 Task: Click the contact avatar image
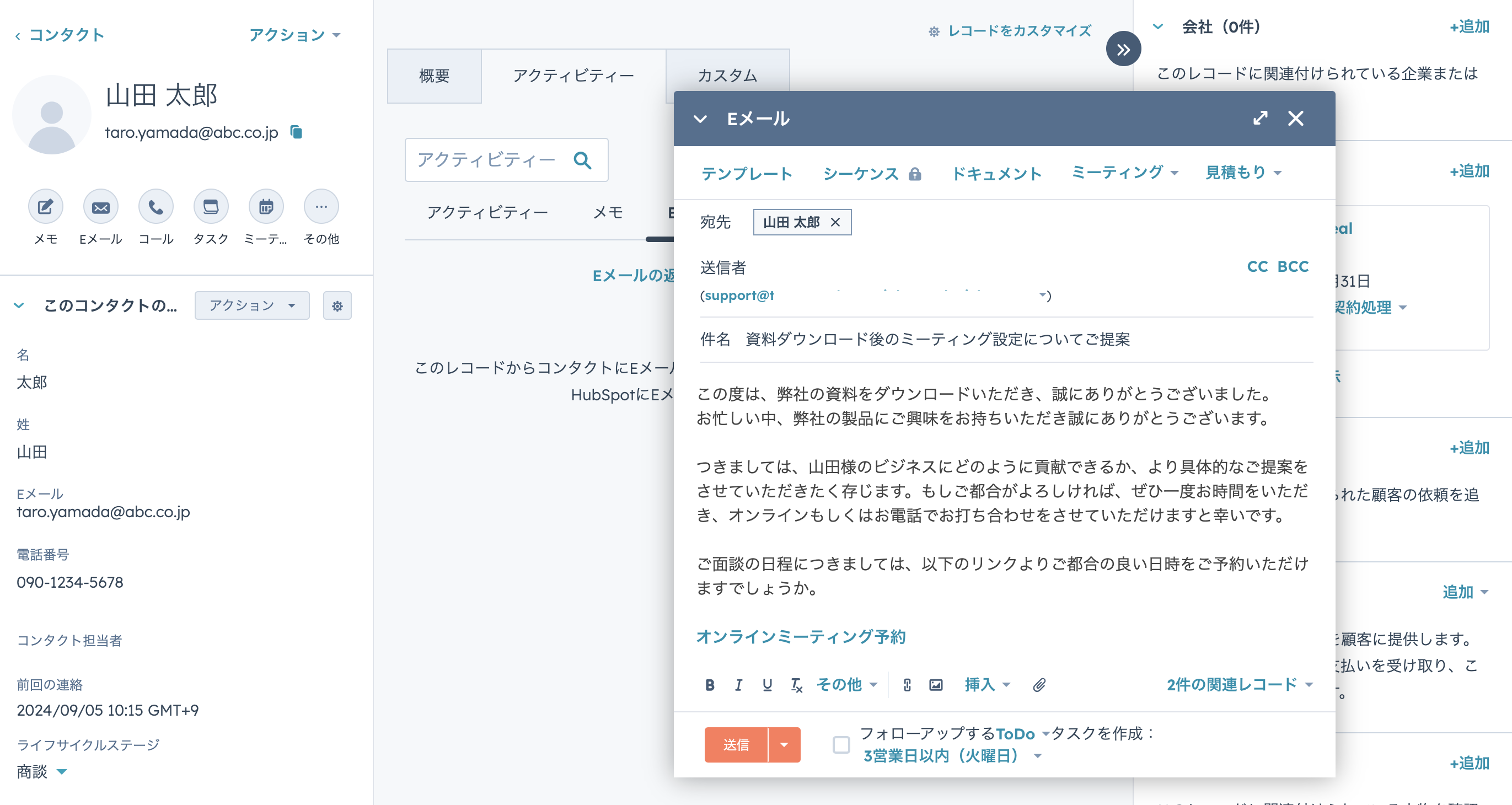coord(52,115)
